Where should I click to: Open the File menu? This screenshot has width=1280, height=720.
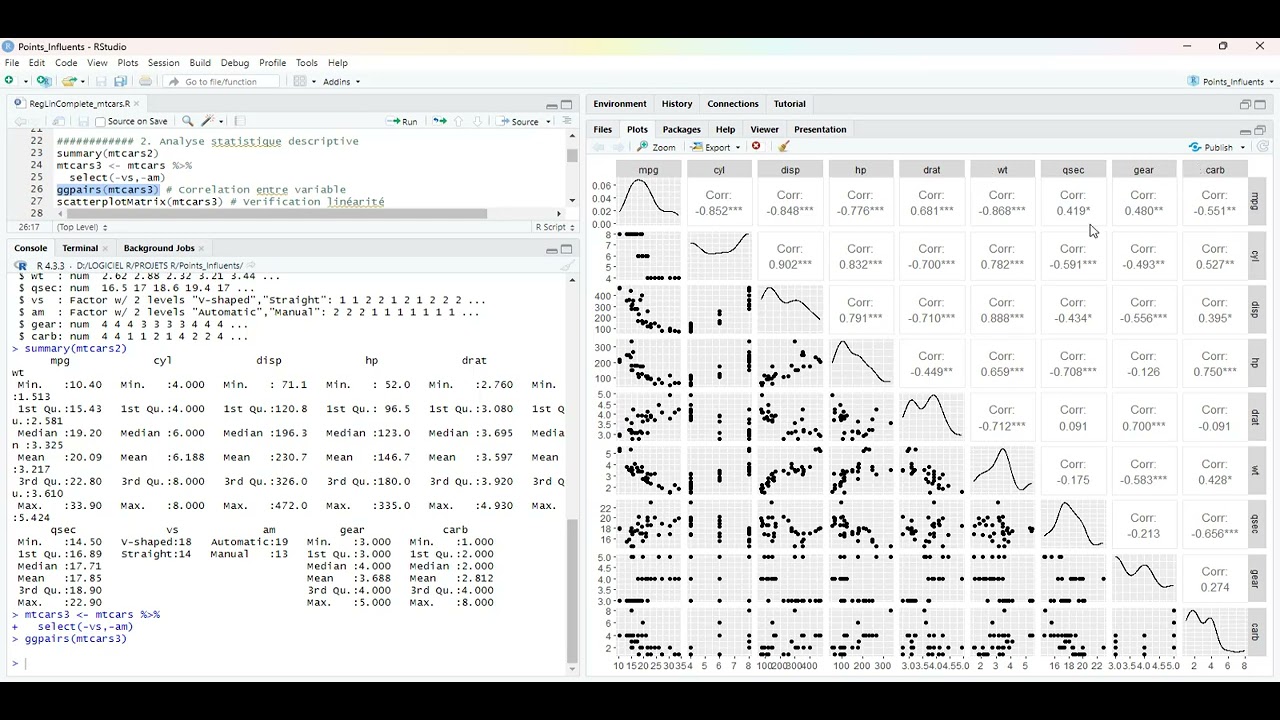12,63
